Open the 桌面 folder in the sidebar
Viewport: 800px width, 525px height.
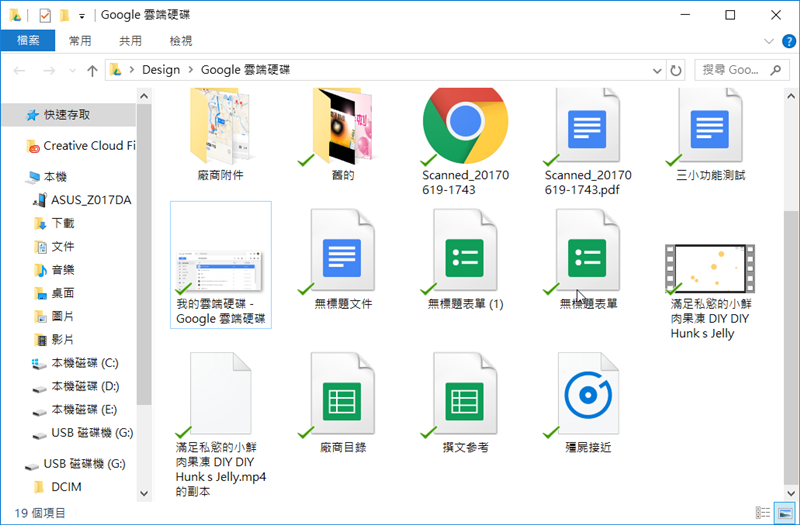pos(55,293)
